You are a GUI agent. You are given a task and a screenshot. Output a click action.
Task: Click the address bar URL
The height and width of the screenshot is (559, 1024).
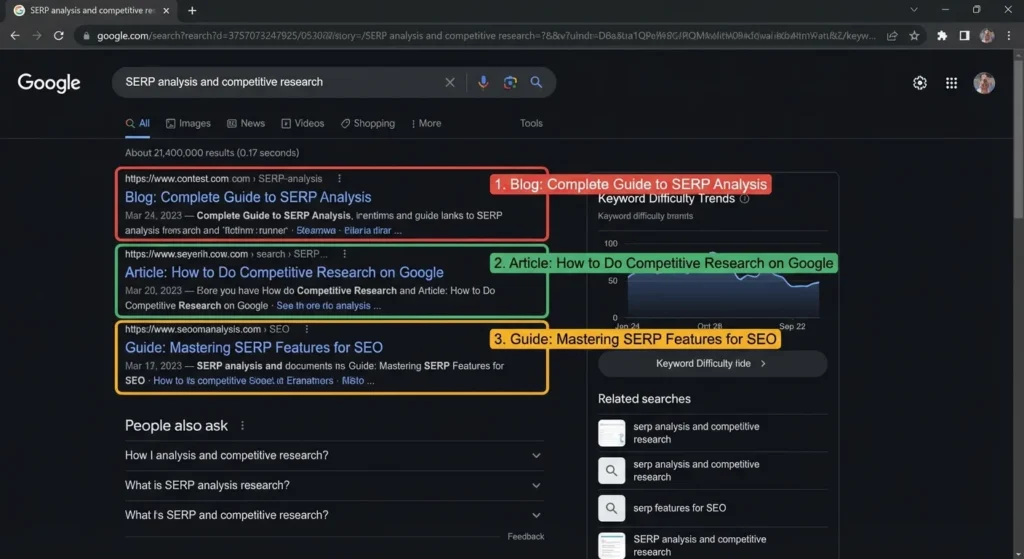[x=486, y=36]
